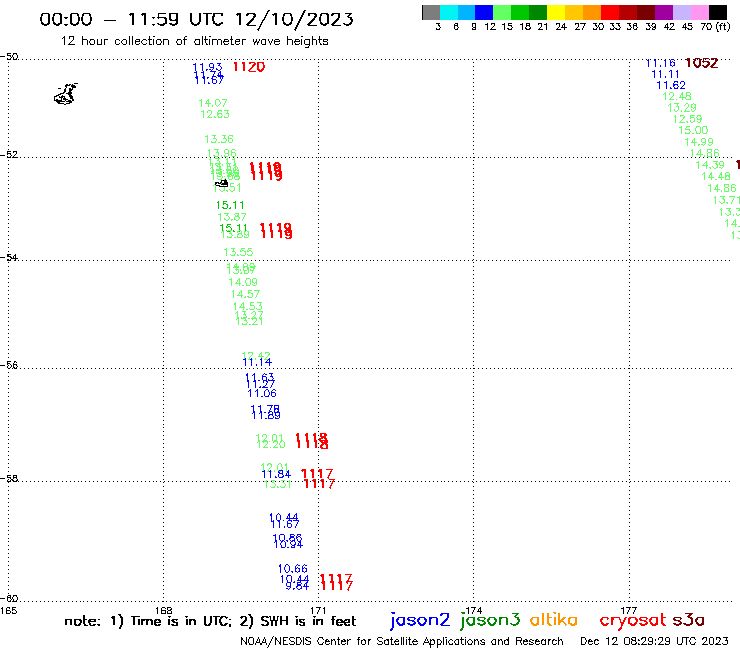Click the longitude label 177
740x650 pixels.
click(629, 611)
